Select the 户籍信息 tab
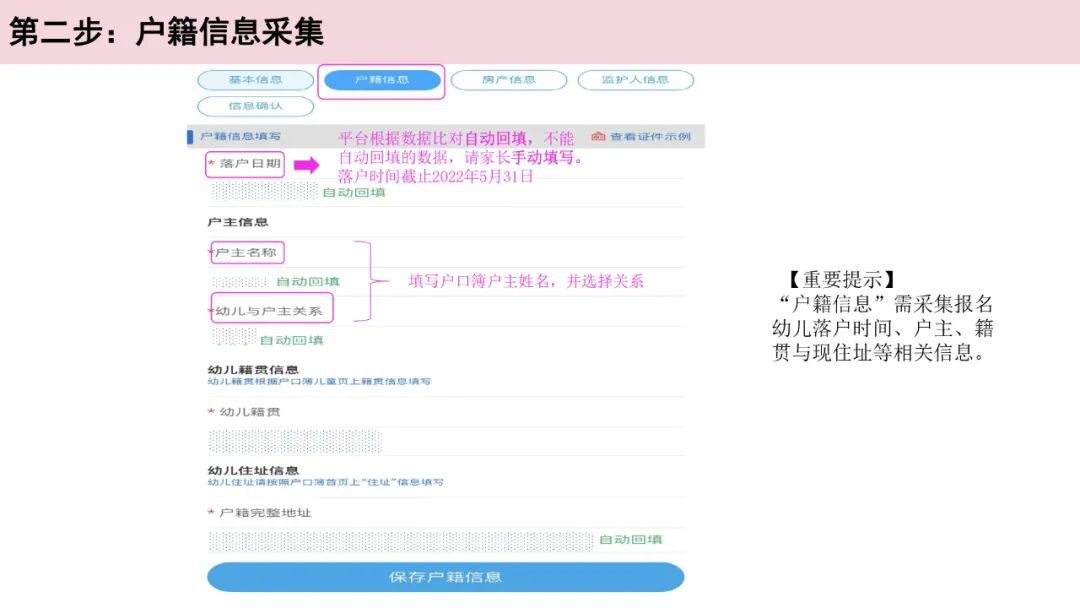 point(382,81)
